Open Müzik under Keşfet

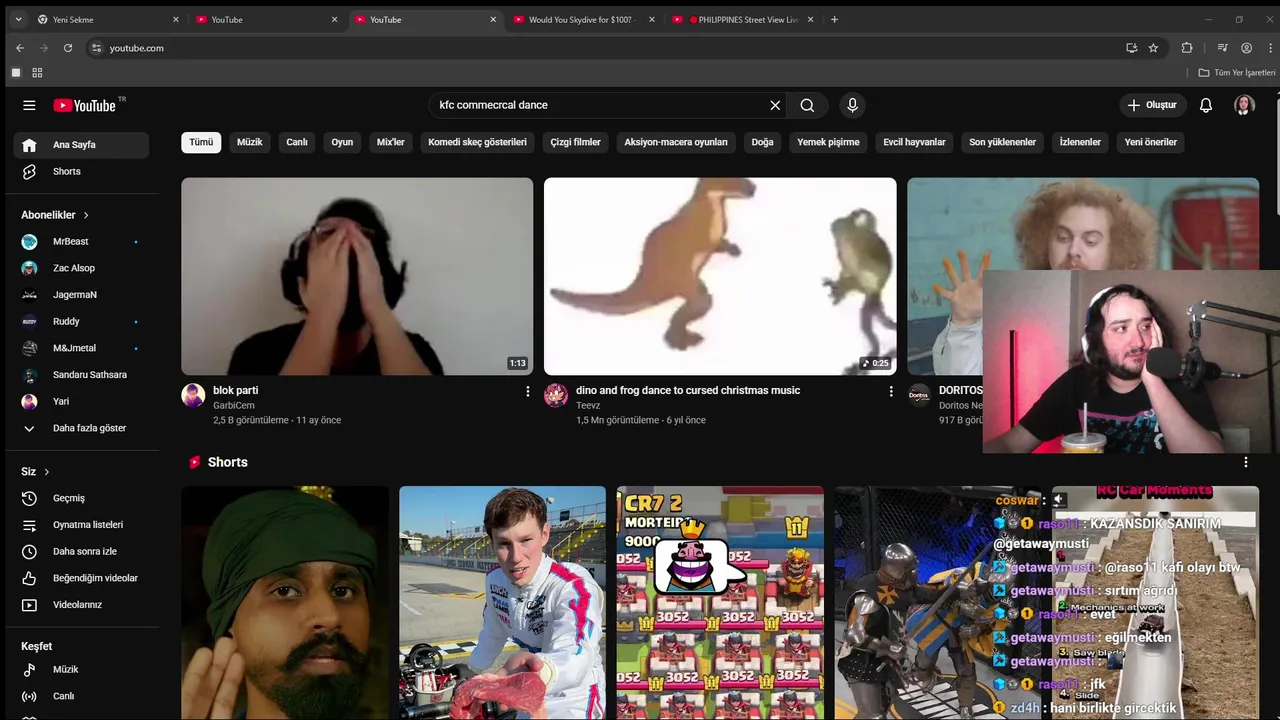click(x=81, y=669)
